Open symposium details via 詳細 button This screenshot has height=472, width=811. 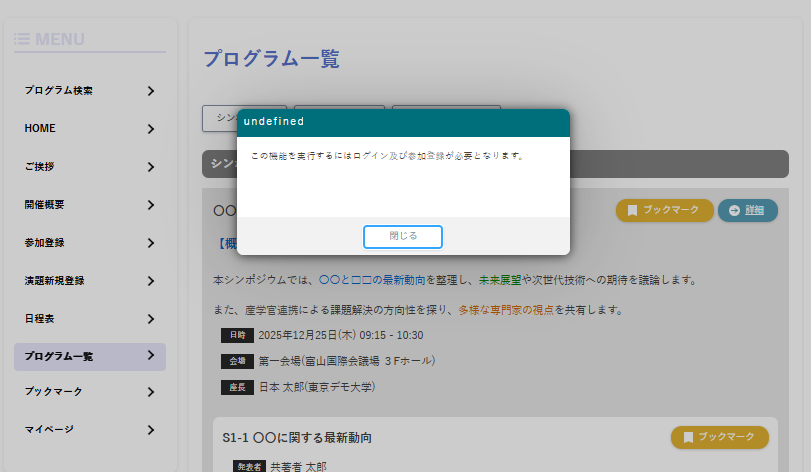tap(747, 210)
